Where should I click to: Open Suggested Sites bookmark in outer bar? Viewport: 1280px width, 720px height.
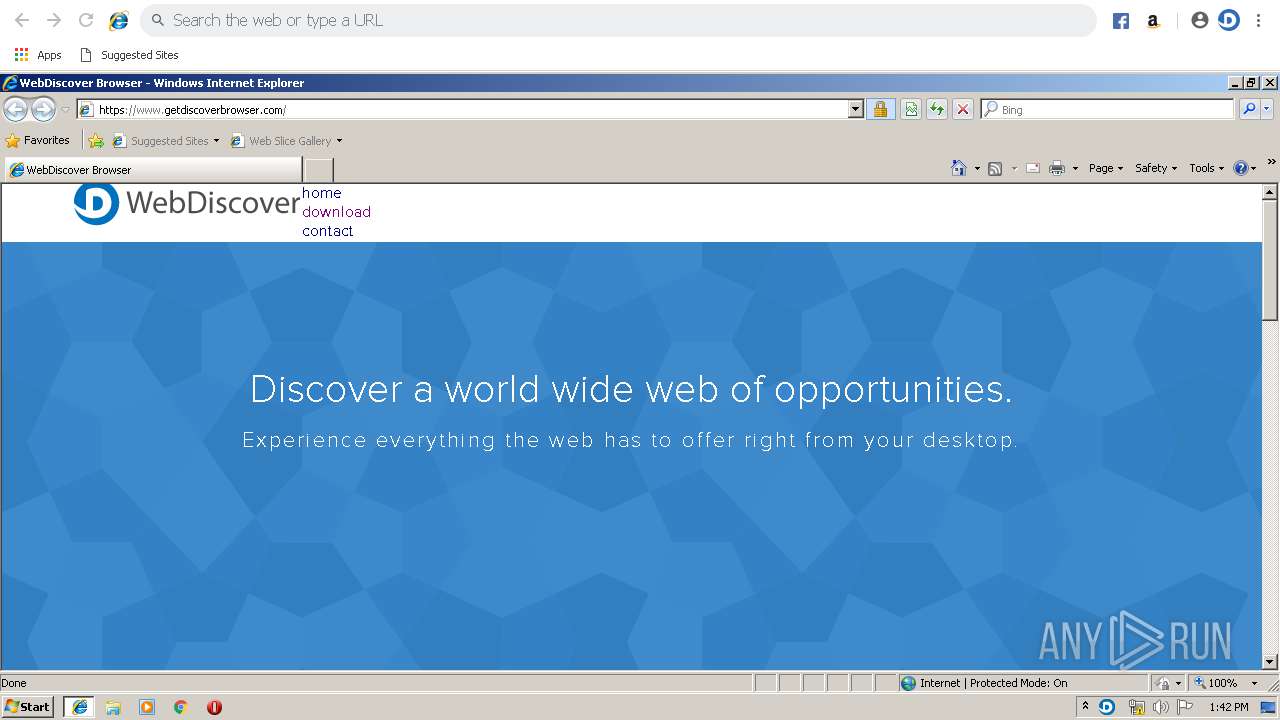click(x=129, y=55)
